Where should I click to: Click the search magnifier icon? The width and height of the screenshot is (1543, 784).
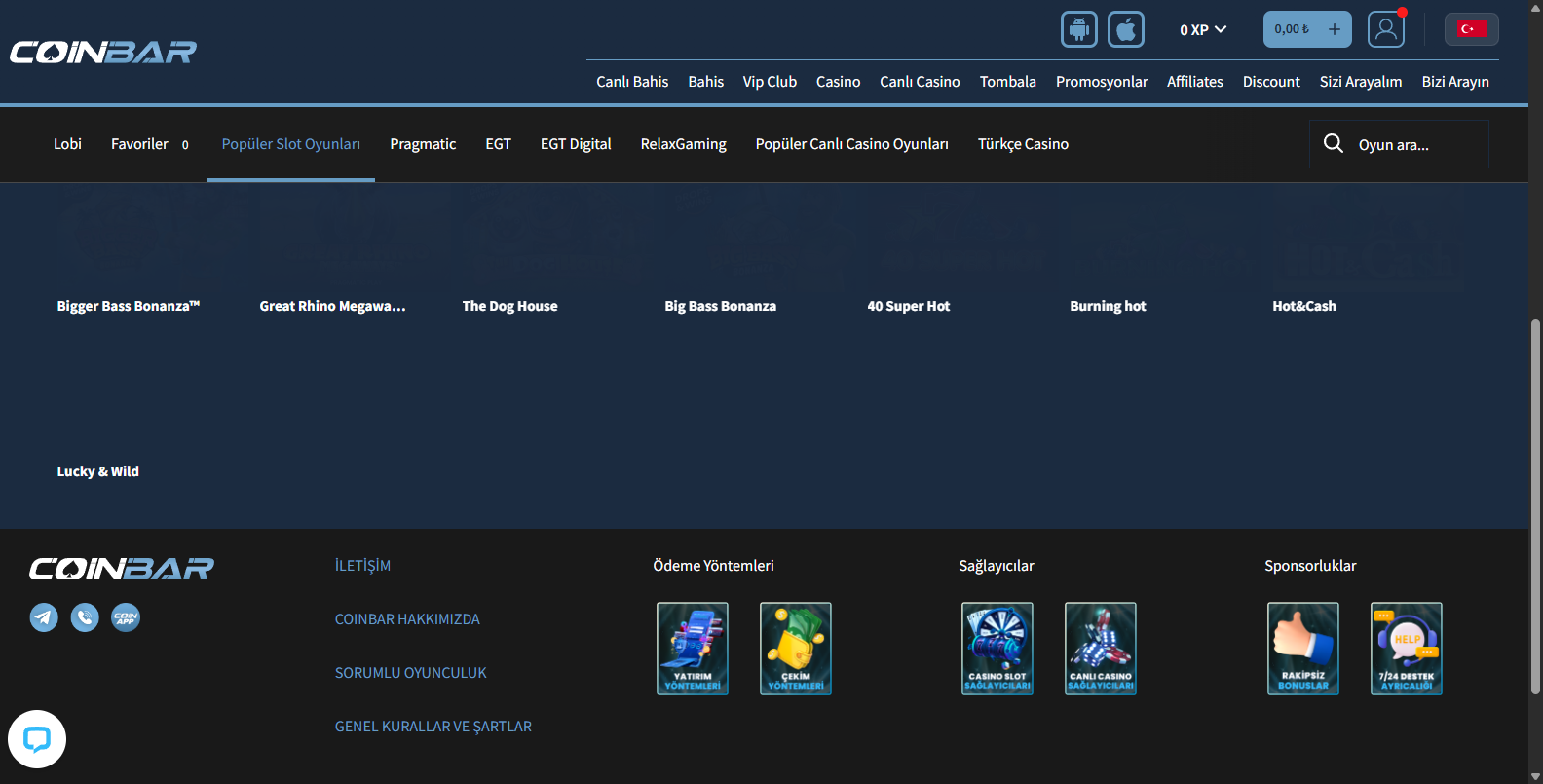pyautogui.click(x=1334, y=144)
